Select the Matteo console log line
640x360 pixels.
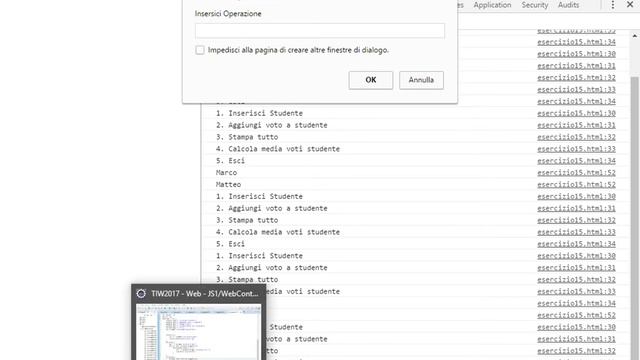pyautogui.click(x=228, y=184)
